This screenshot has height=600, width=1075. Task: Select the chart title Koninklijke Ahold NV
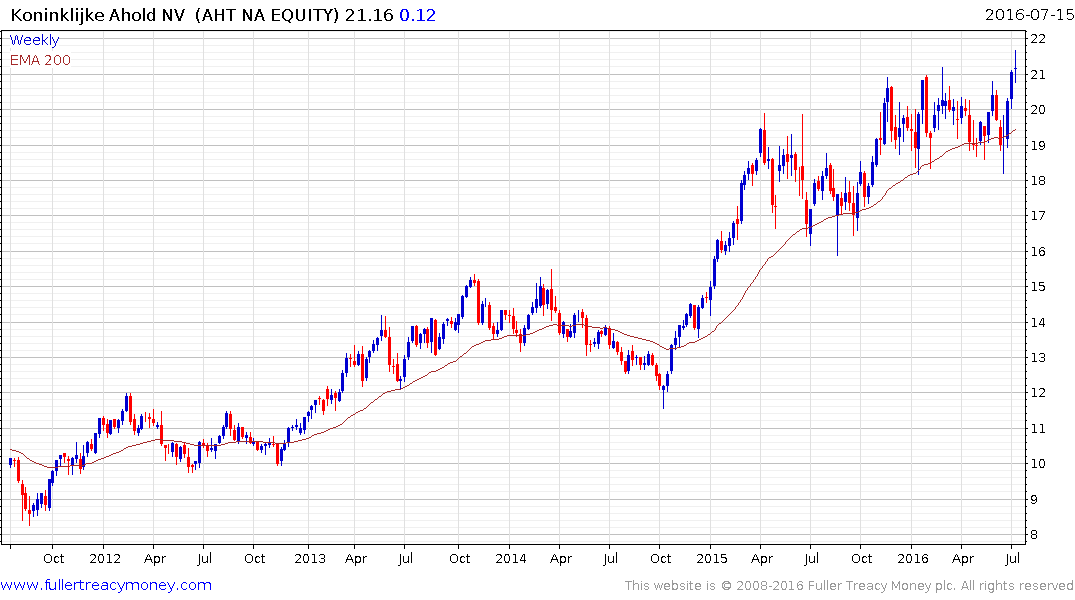tap(97, 15)
